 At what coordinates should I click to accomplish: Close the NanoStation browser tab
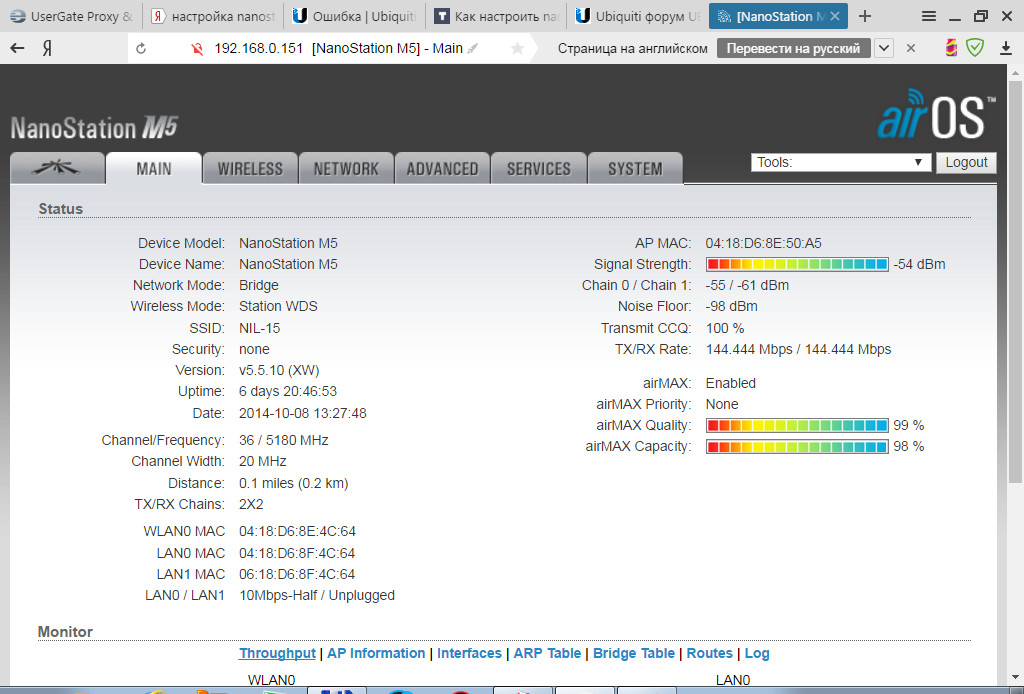[x=835, y=16]
